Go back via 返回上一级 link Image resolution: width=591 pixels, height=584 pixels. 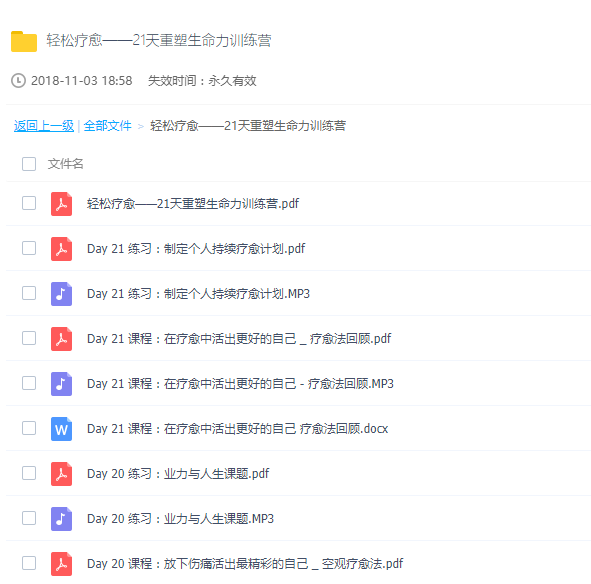pyautogui.click(x=44, y=126)
